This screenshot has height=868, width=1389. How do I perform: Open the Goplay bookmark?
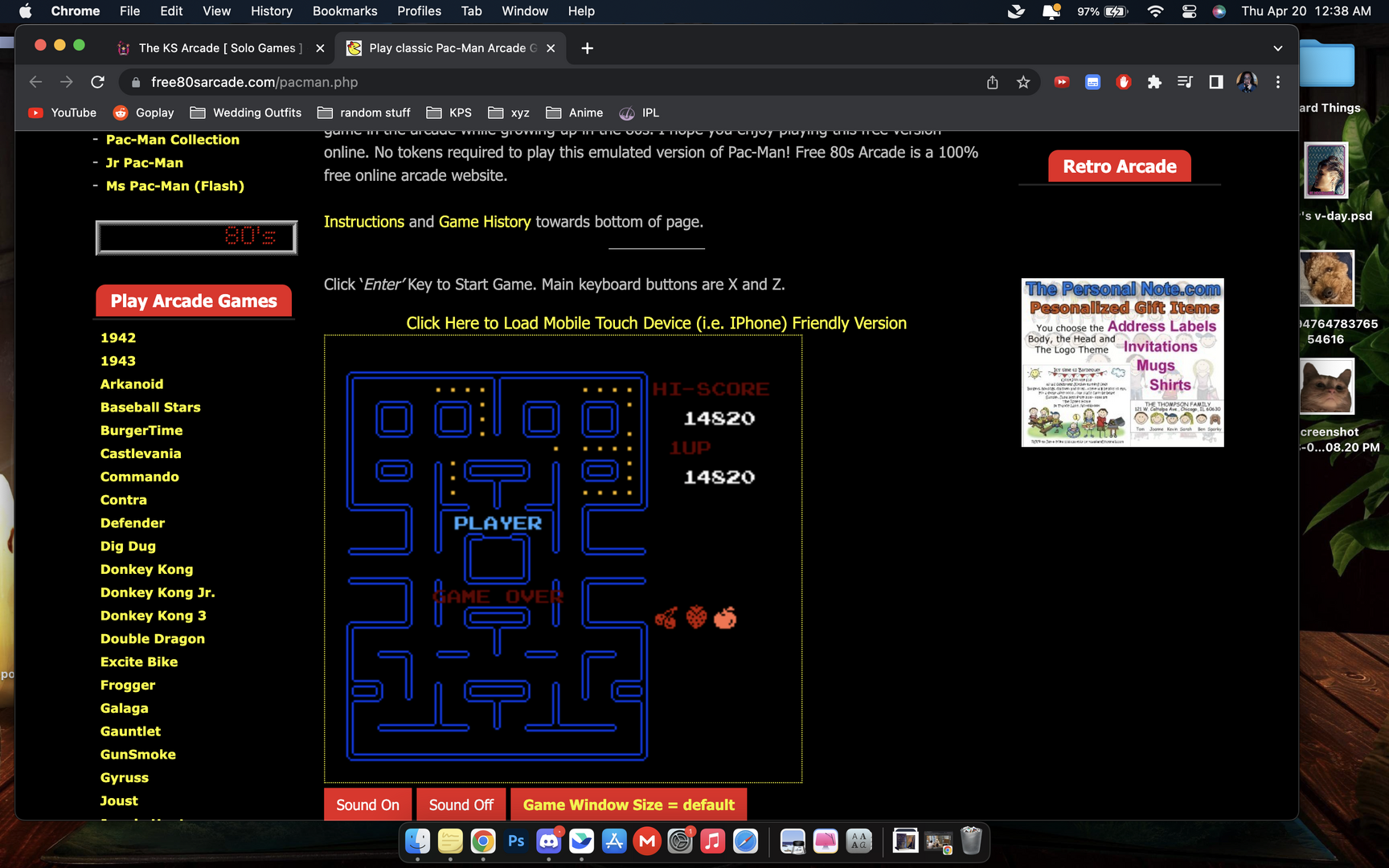(144, 113)
